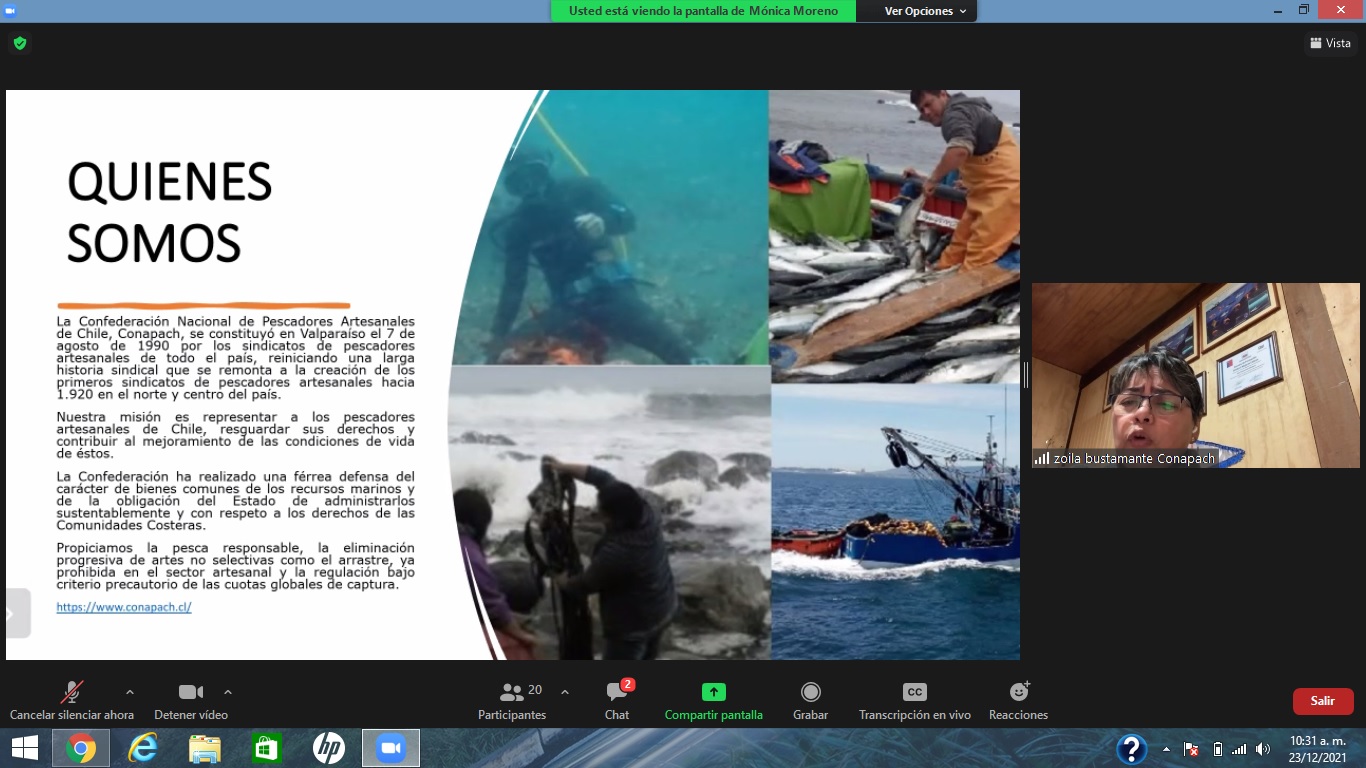Click the QUIENES SOMOS slide heading
Screen dimensions: 1366x768
click(x=169, y=212)
